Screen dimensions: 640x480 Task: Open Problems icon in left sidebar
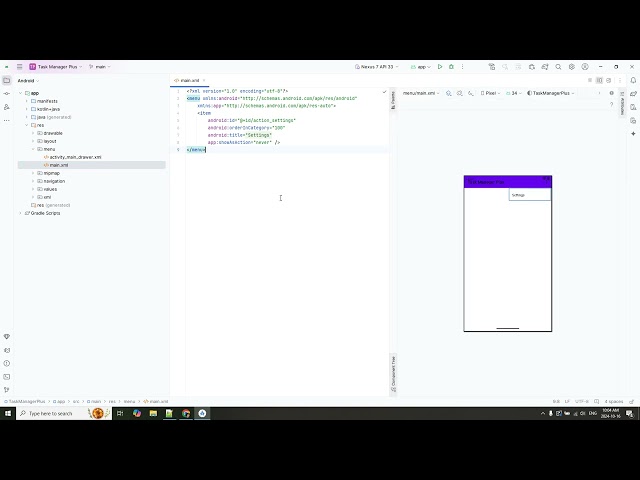tap(7, 363)
